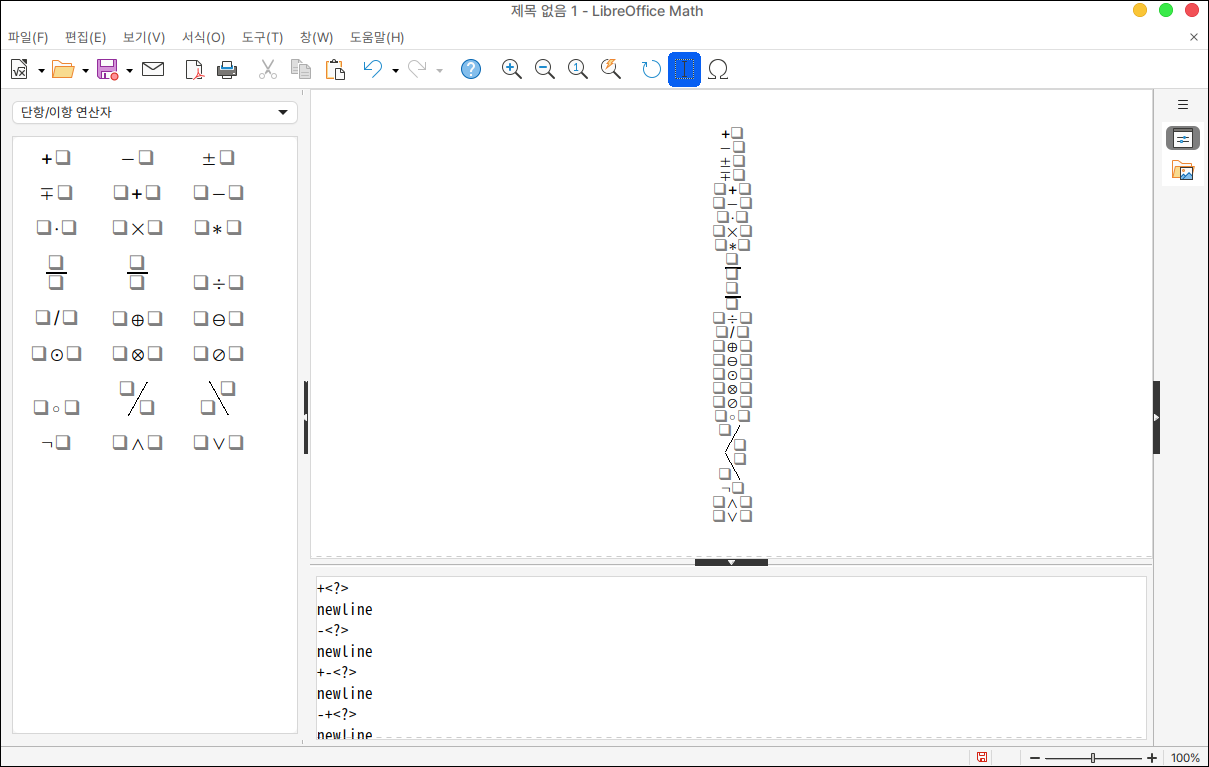Expand the 단항/이항 연산자 category dropdown
Screen dimensions: 1209x767
(155, 113)
